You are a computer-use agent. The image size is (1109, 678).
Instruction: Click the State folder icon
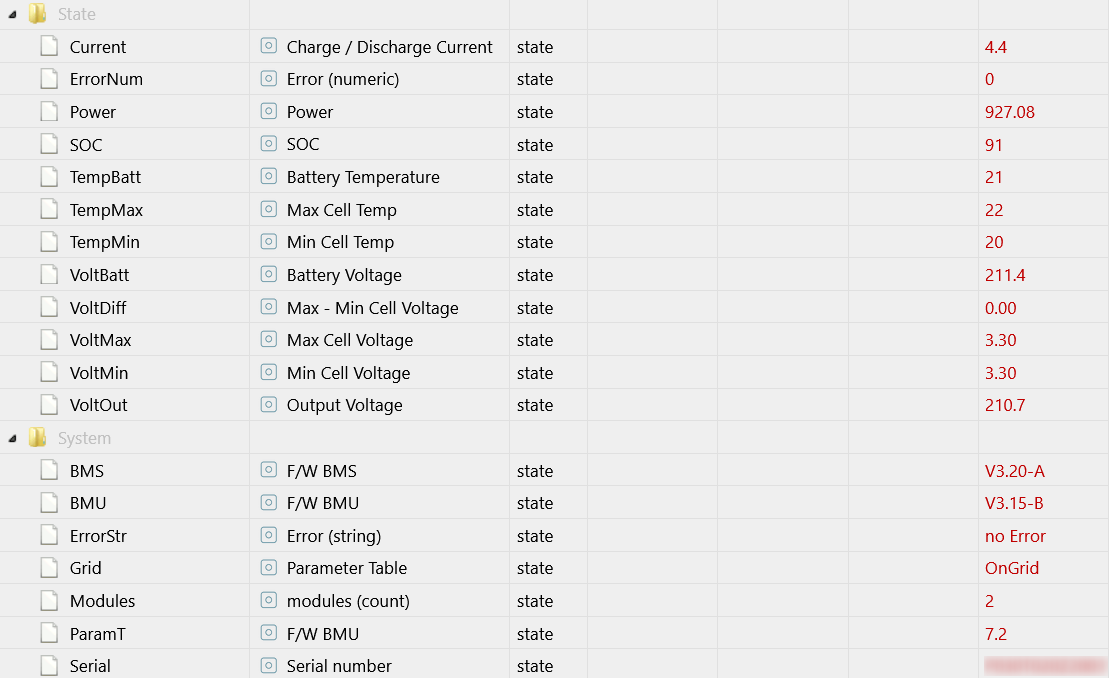pyautogui.click(x=37, y=13)
